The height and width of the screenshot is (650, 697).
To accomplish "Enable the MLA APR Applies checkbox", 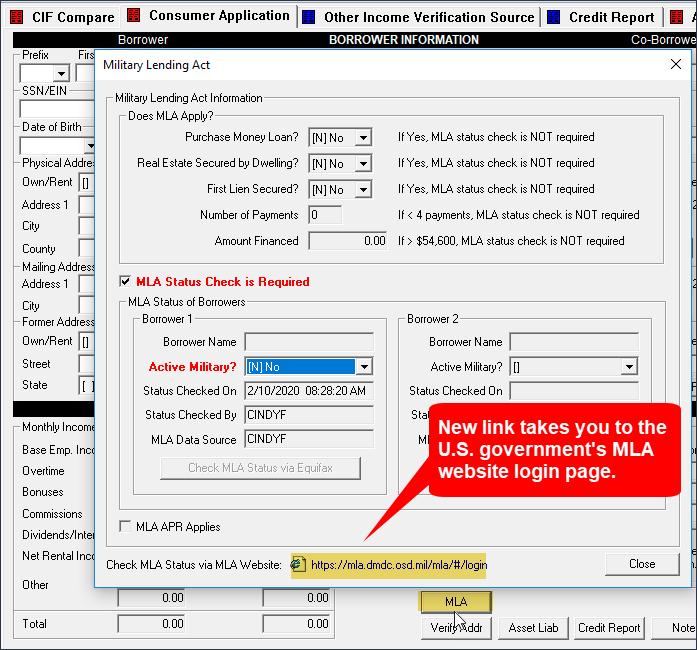I will pos(125,527).
